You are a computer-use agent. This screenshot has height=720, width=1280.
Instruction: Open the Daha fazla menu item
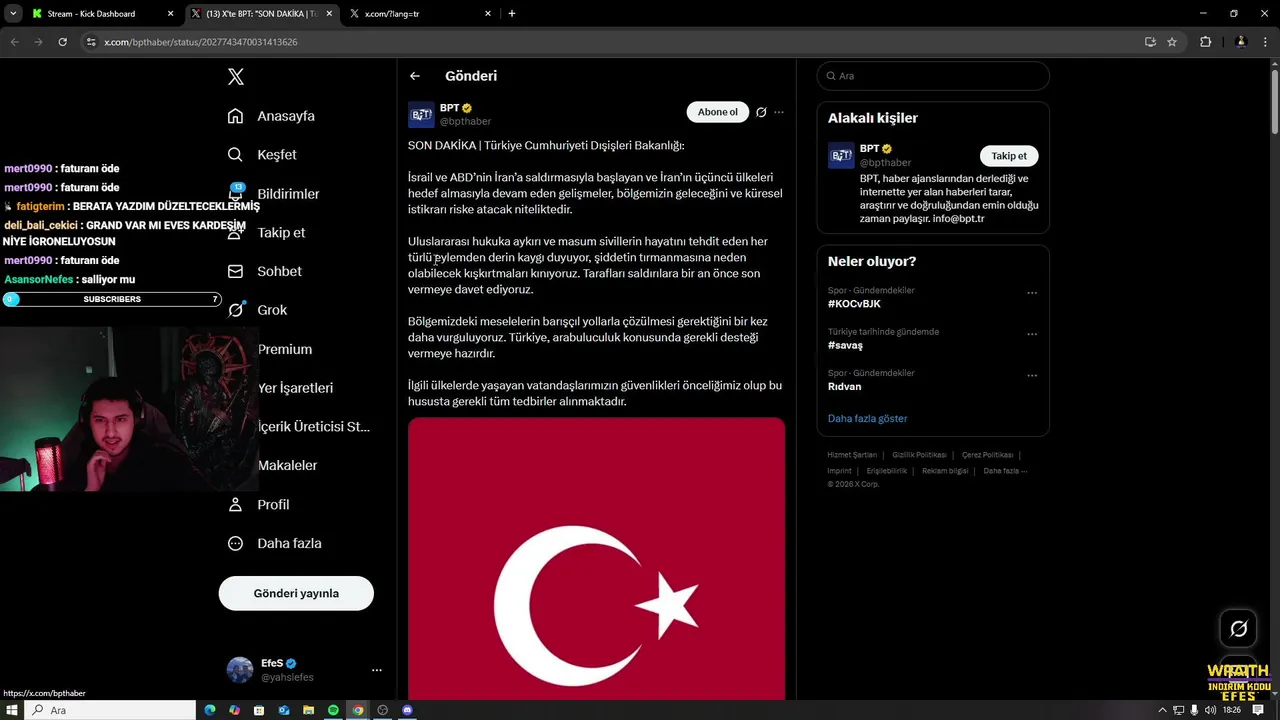click(x=274, y=543)
